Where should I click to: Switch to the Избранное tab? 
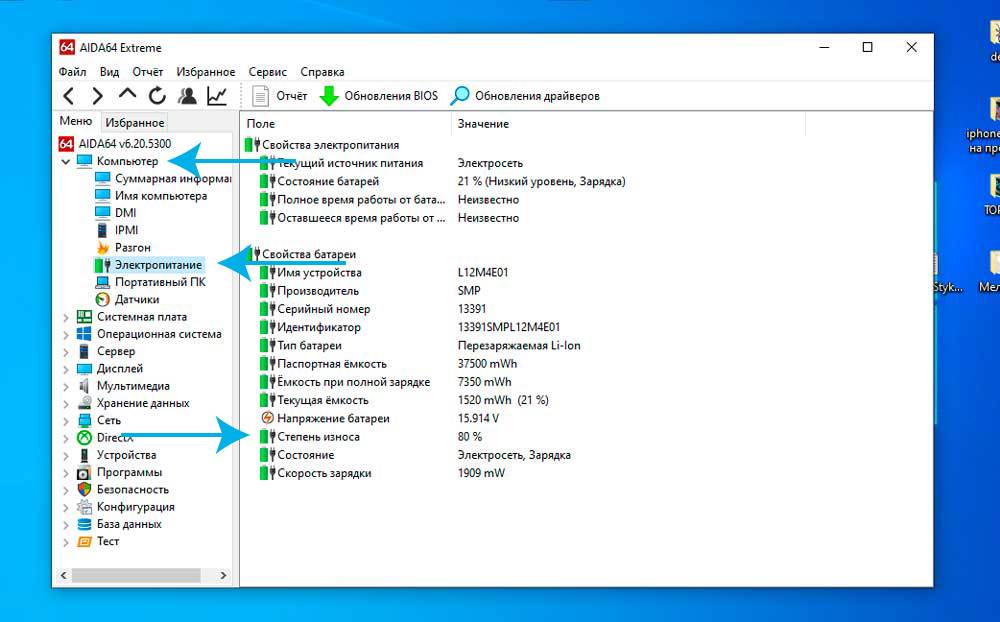coord(135,122)
